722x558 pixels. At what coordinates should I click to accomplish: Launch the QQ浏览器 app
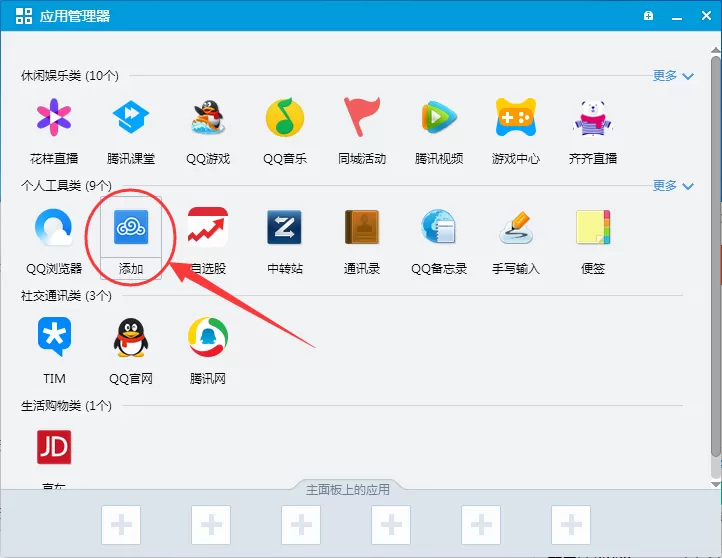point(54,227)
